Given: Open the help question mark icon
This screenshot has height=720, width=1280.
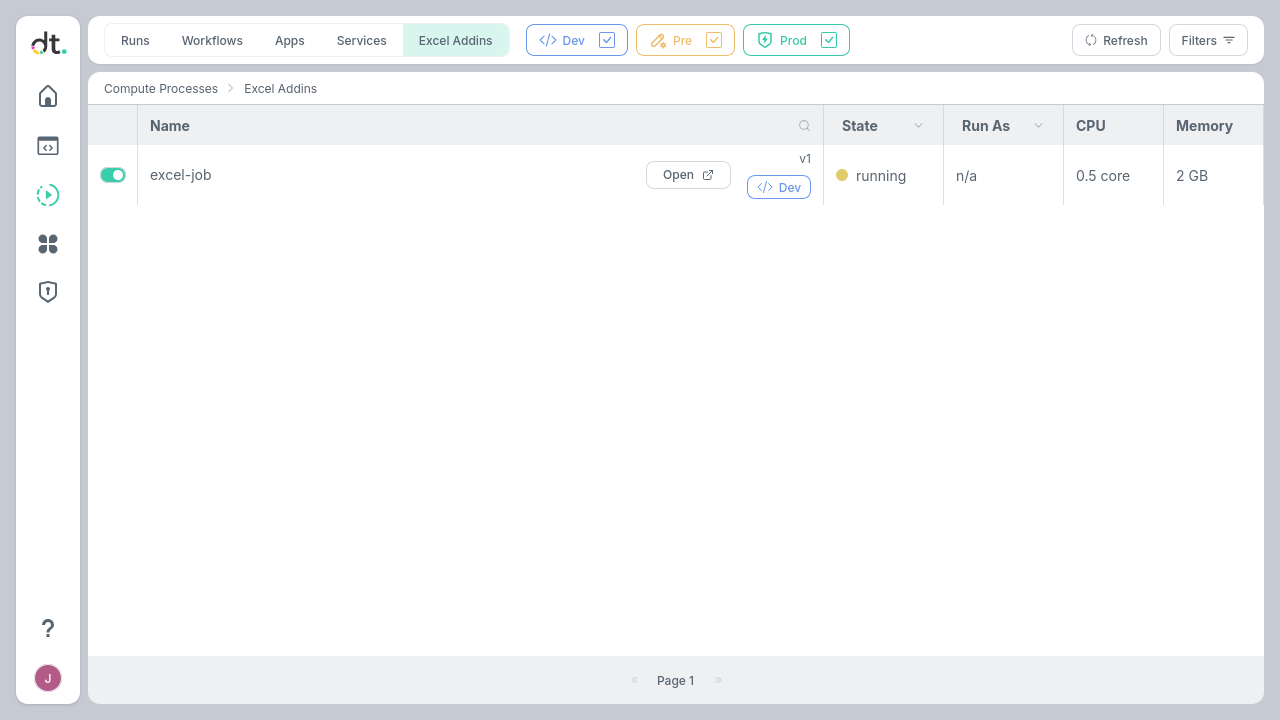Looking at the screenshot, I should 48,628.
